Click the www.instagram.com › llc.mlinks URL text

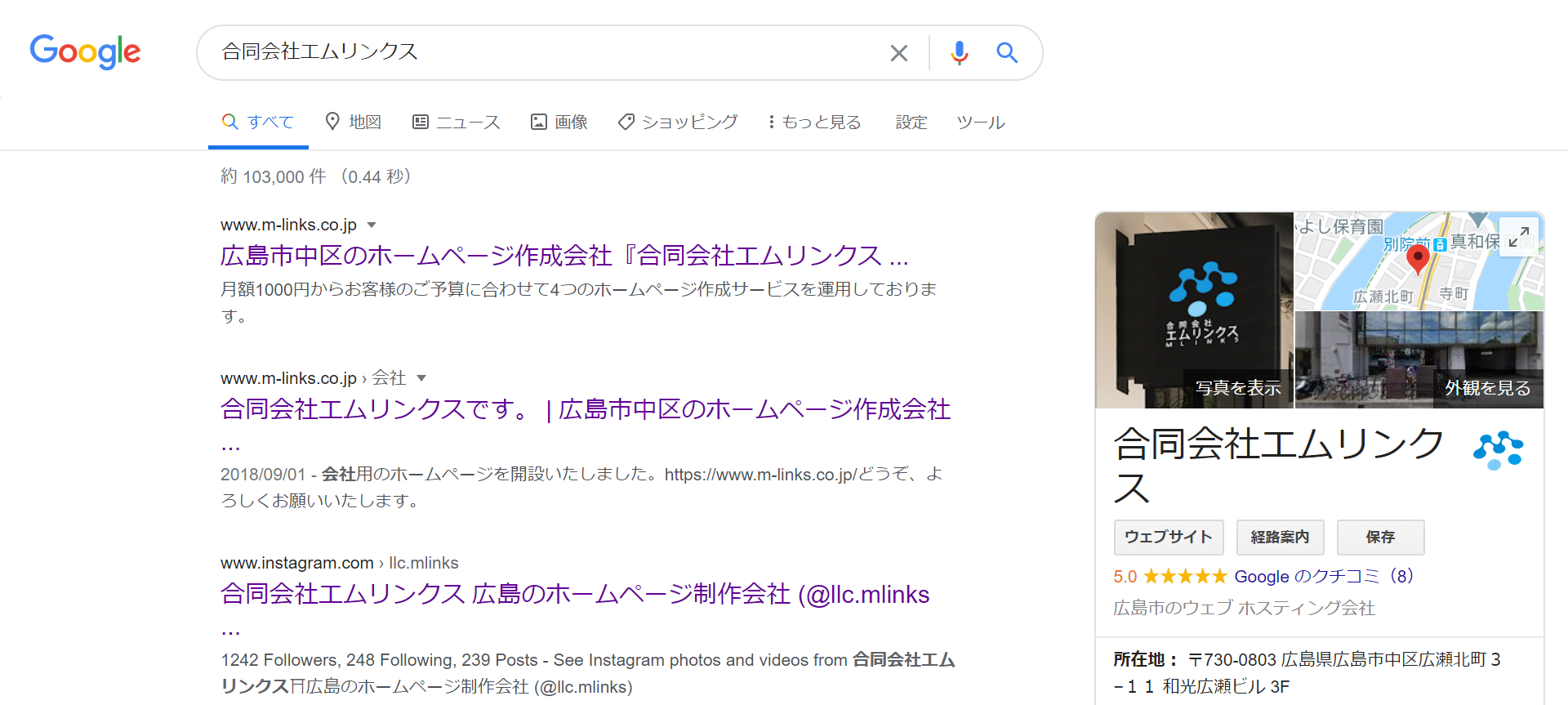click(339, 563)
